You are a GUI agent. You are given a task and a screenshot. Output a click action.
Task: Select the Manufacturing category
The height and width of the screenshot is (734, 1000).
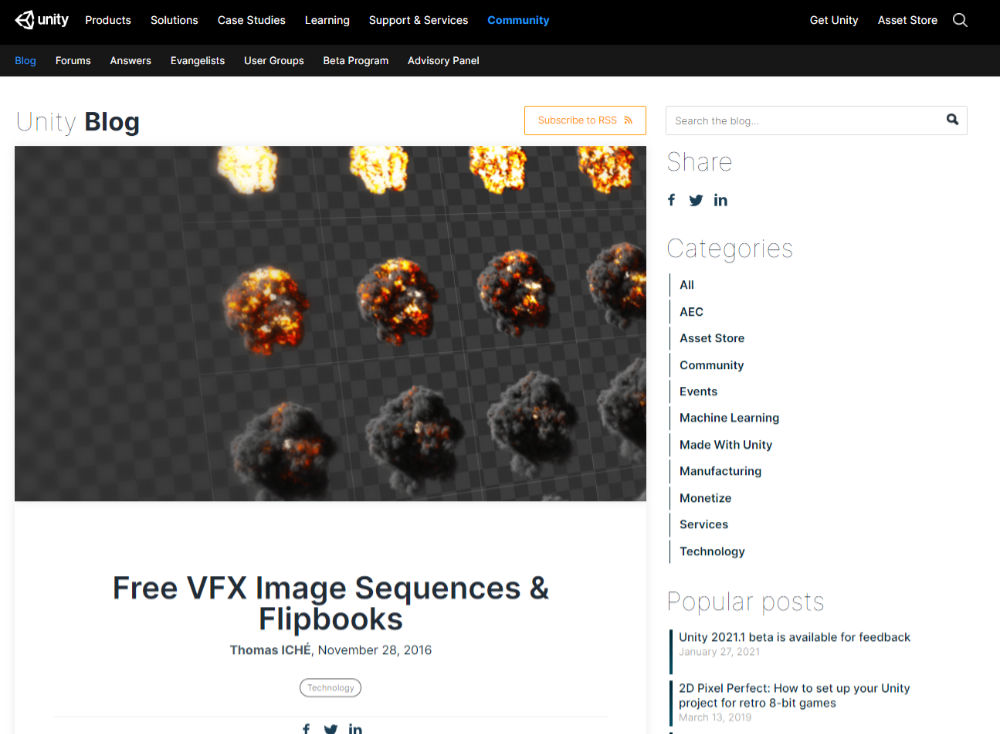(x=720, y=471)
